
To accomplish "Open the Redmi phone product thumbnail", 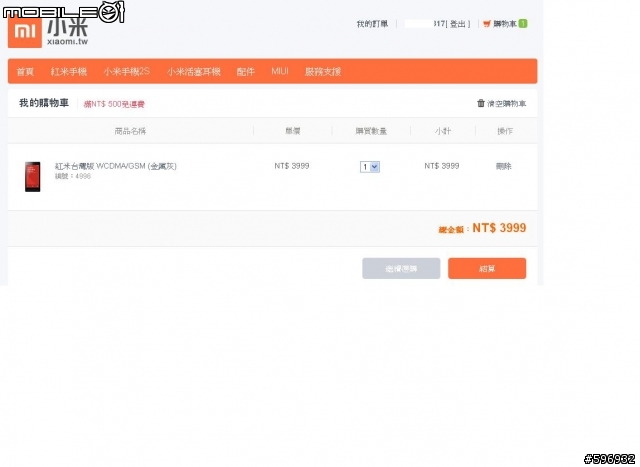I will [33, 177].
